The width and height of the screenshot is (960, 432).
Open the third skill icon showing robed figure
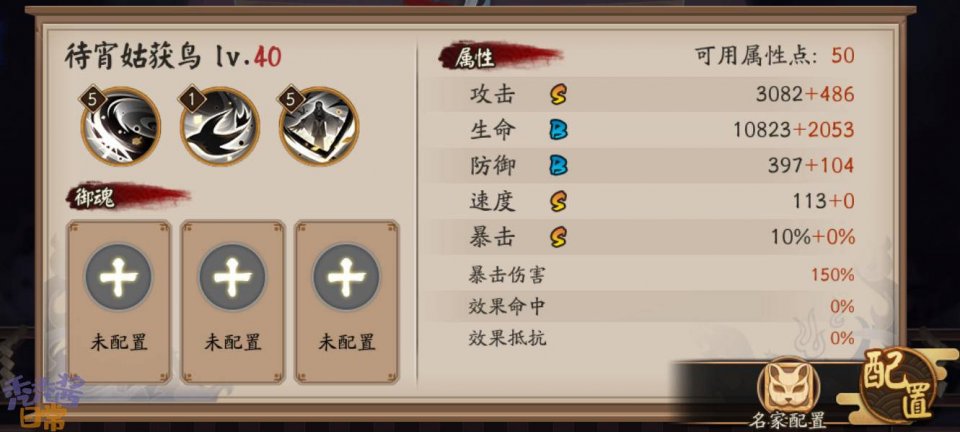[319, 127]
